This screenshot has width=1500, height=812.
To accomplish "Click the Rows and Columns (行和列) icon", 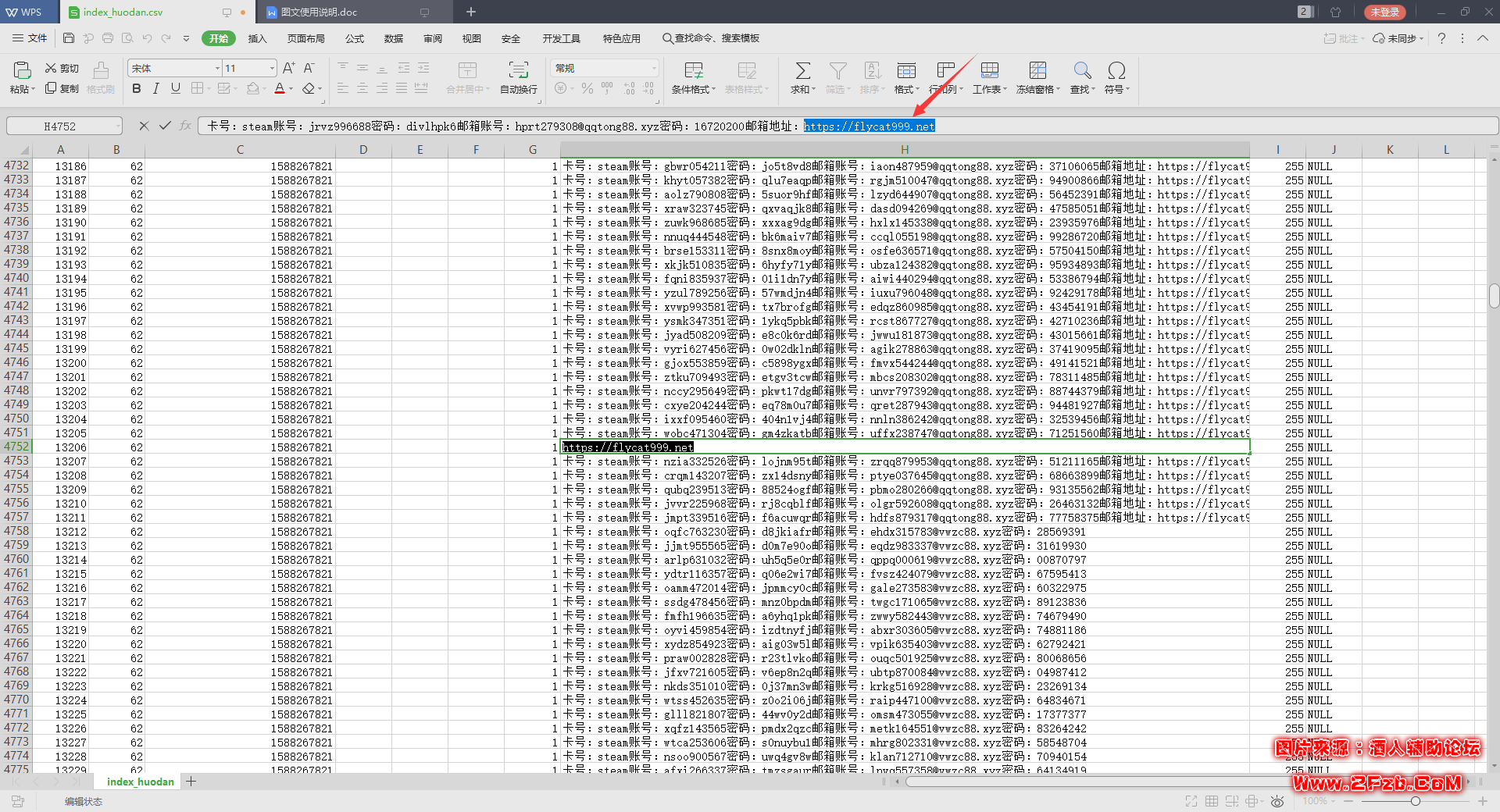I will pyautogui.click(x=945, y=70).
